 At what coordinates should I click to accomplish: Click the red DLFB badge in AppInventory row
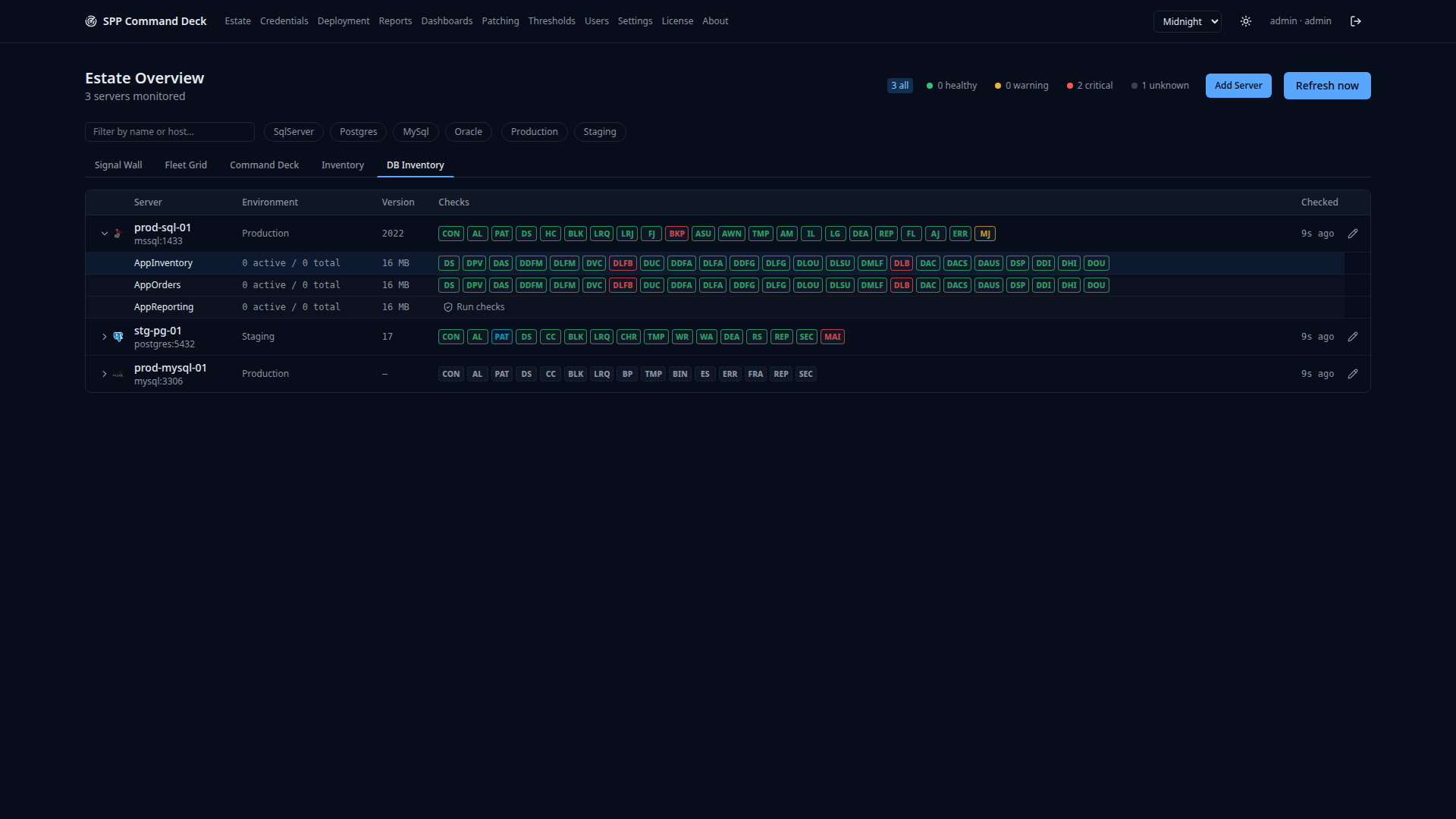tap(623, 263)
